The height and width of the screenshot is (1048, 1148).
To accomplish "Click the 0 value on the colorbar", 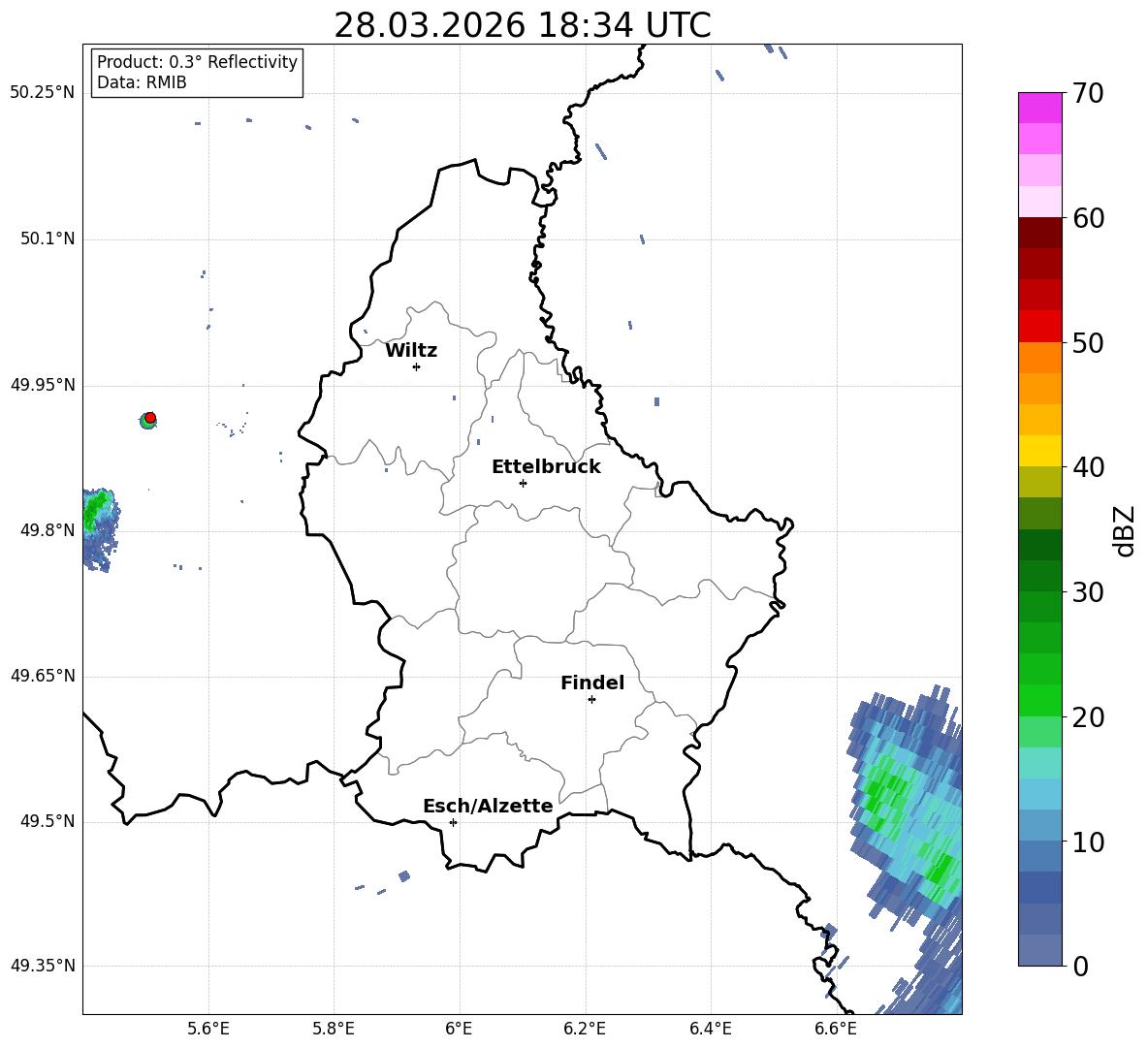I will pos(1080,966).
